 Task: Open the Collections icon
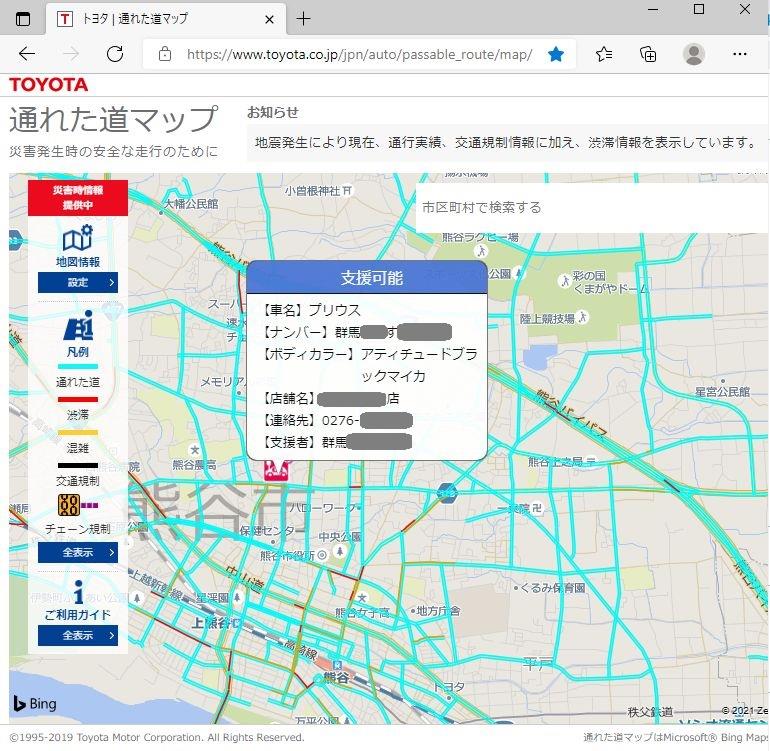pos(648,54)
